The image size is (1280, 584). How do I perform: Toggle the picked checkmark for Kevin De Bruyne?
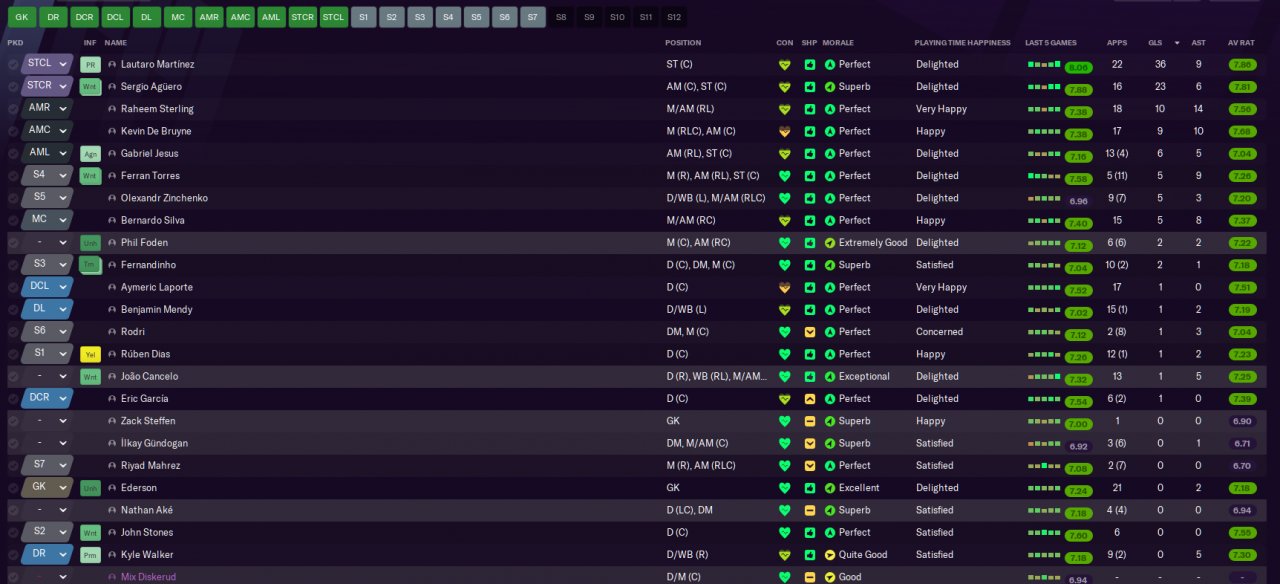pyautogui.click(x=13, y=131)
